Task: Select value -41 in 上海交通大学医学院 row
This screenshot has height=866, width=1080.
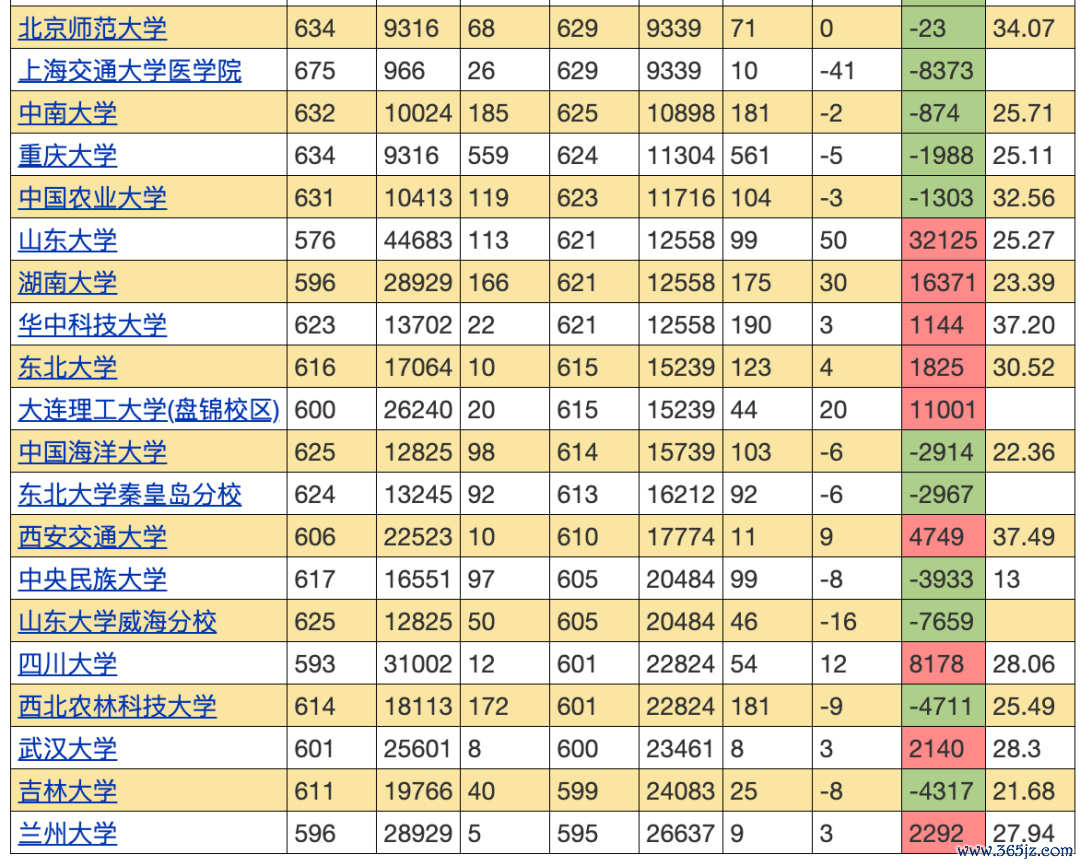Action: pyautogui.click(x=837, y=71)
